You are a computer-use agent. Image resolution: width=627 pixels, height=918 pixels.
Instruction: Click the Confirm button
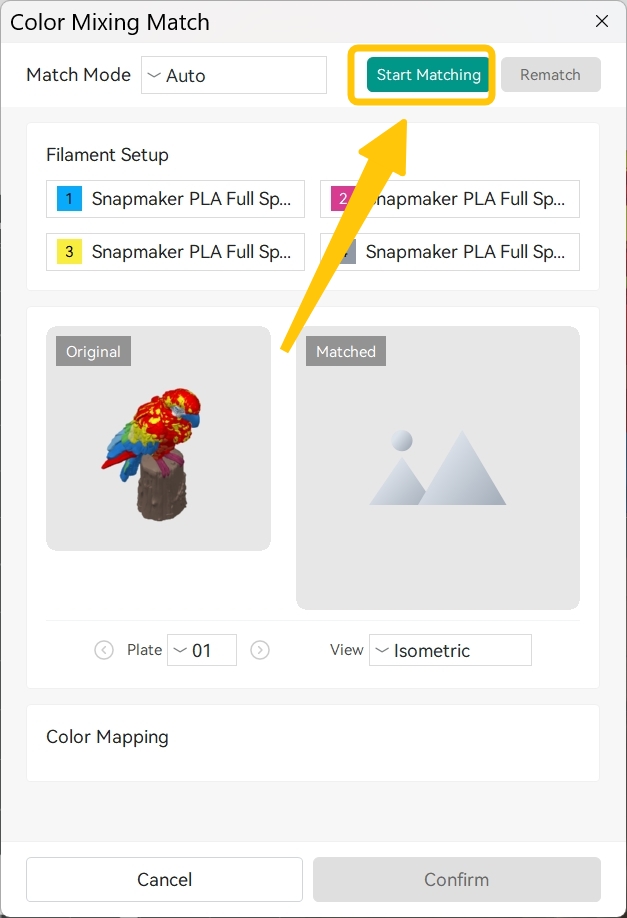457,879
